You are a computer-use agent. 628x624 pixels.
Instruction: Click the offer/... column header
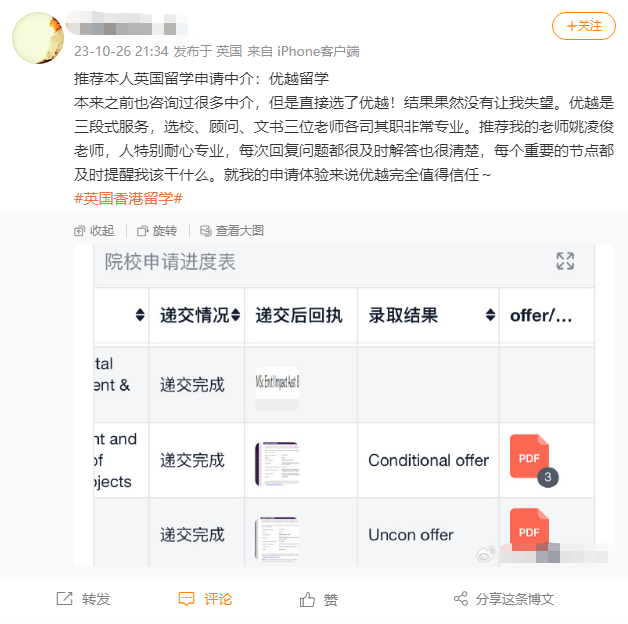(x=541, y=316)
